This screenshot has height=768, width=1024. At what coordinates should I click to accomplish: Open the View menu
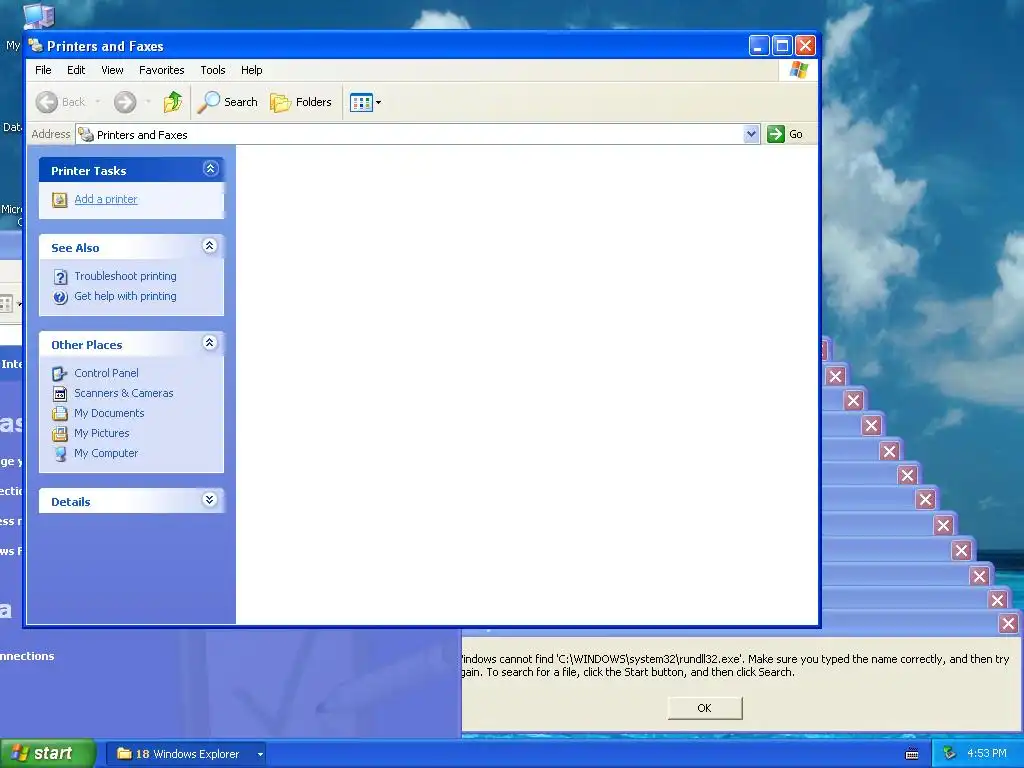112,70
